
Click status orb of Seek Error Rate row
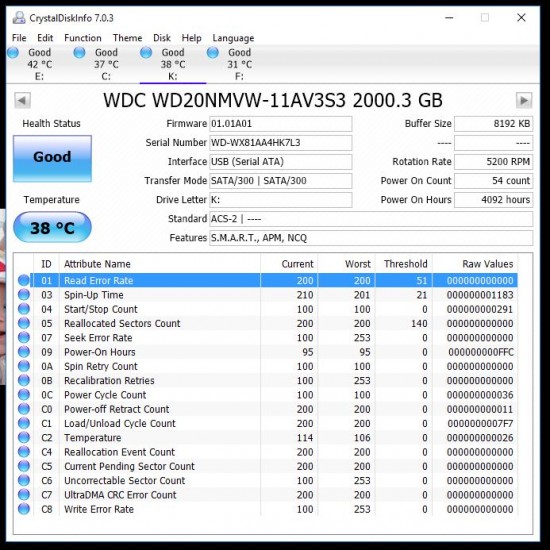pos(24,337)
